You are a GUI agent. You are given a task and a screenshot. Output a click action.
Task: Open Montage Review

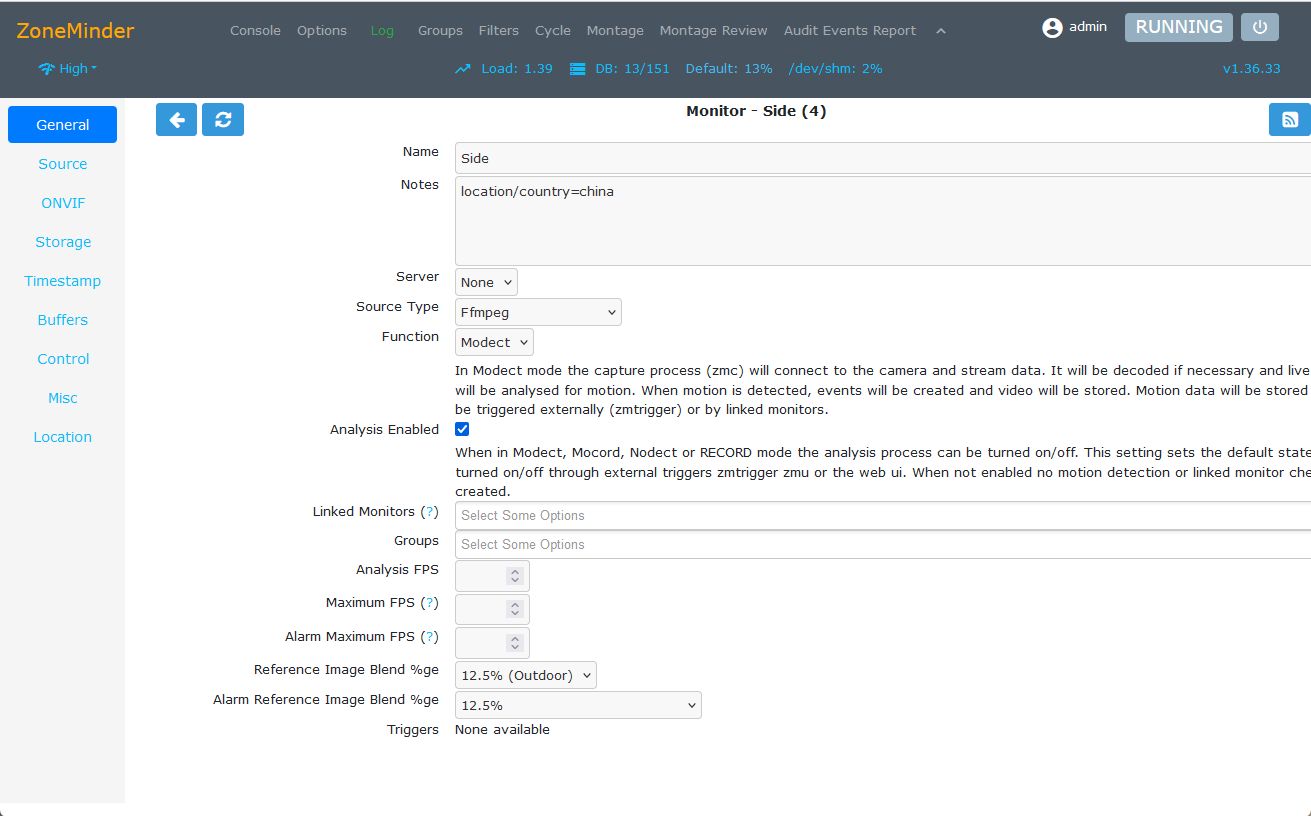[x=714, y=31]
